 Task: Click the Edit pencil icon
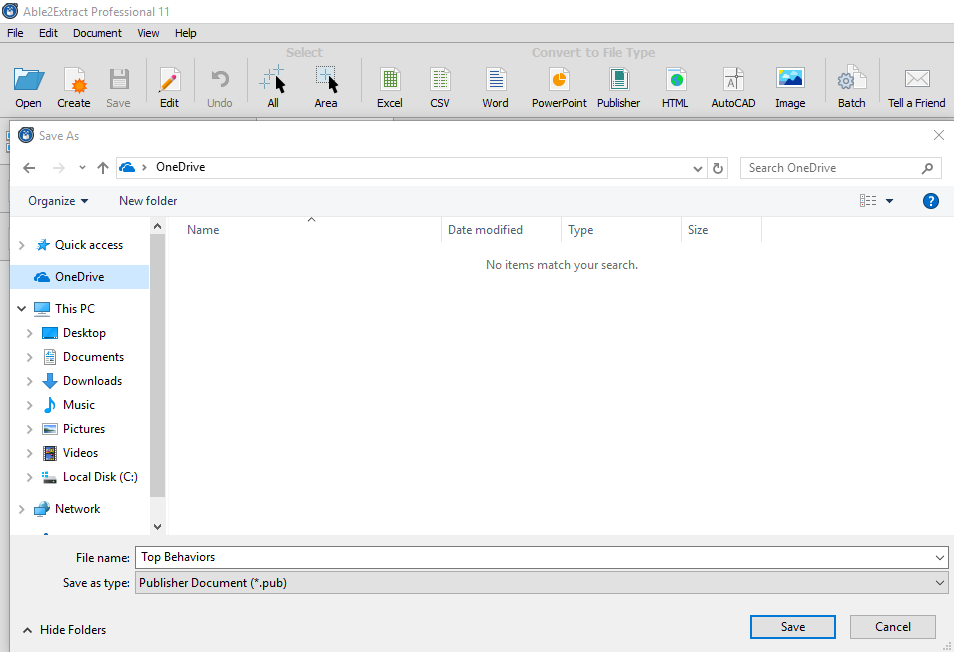coord(169,80)
